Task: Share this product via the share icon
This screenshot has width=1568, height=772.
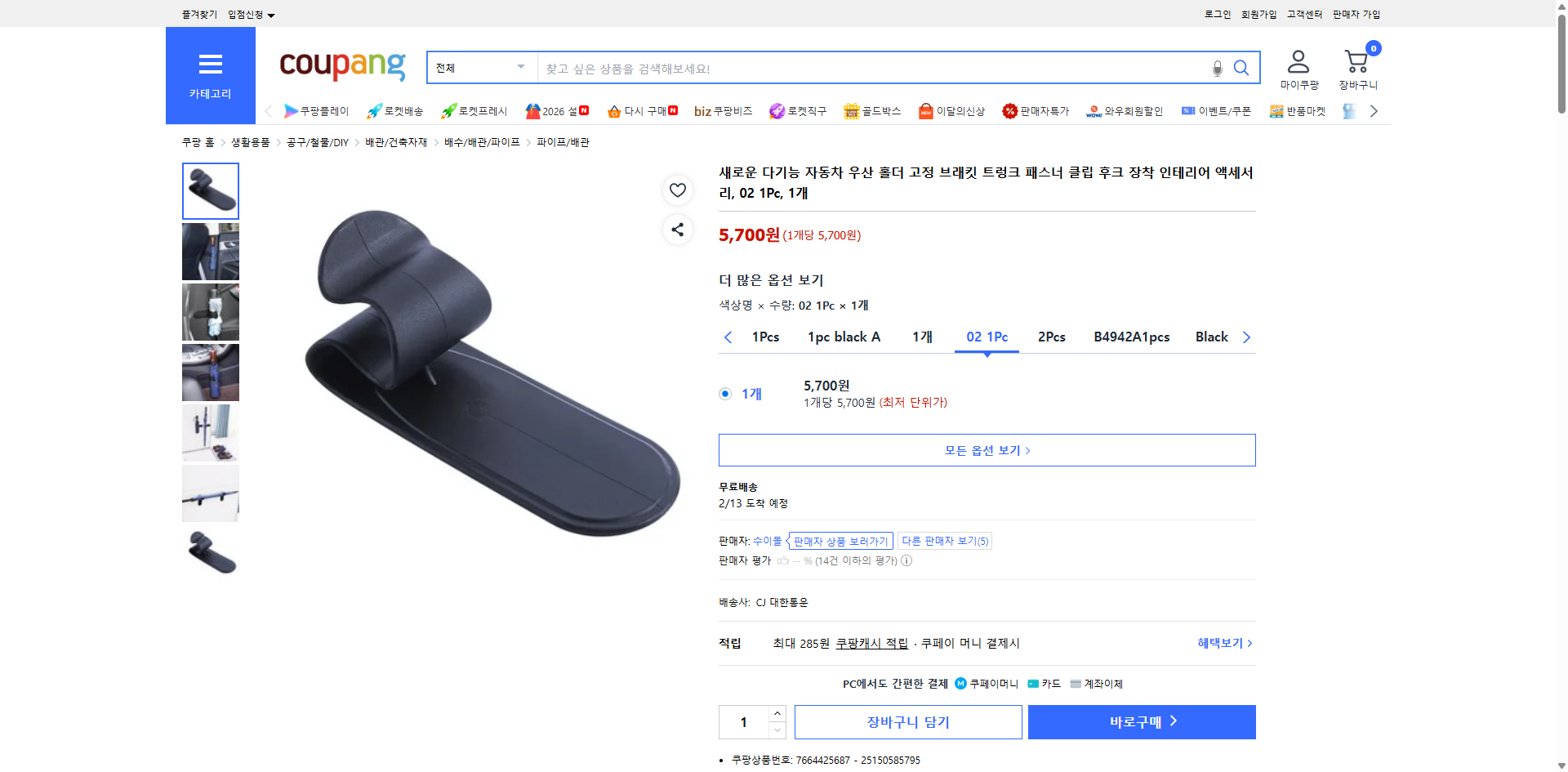Action: click(677, 230)
